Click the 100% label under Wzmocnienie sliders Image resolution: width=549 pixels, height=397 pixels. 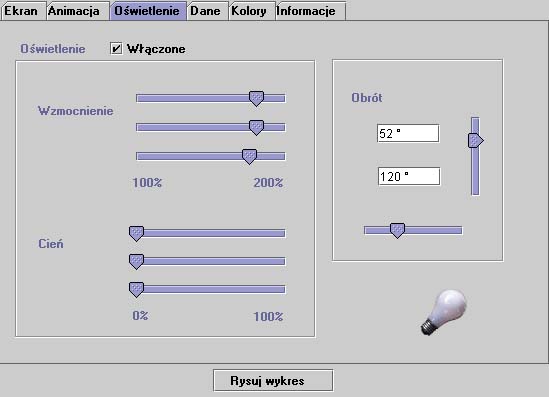click(x=147, y=182)
